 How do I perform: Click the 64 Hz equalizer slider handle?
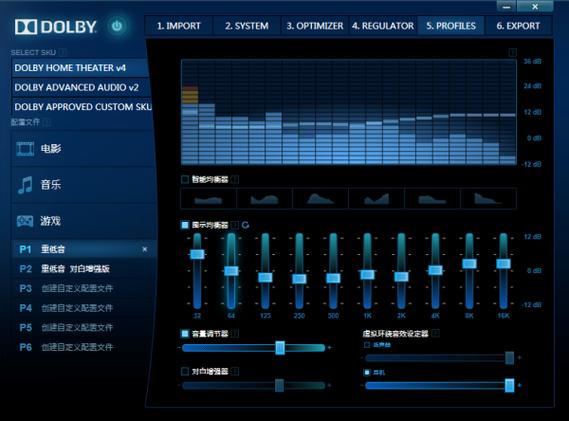(x=231, y=271)
